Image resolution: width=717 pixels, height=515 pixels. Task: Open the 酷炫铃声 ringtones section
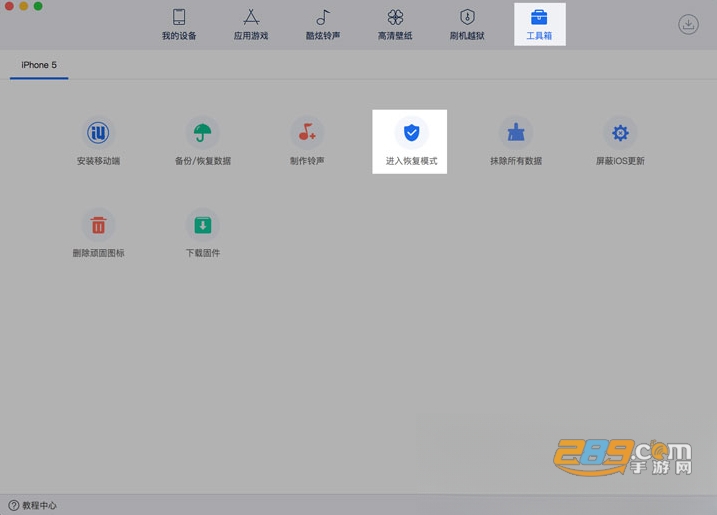[x=323, y=24]
